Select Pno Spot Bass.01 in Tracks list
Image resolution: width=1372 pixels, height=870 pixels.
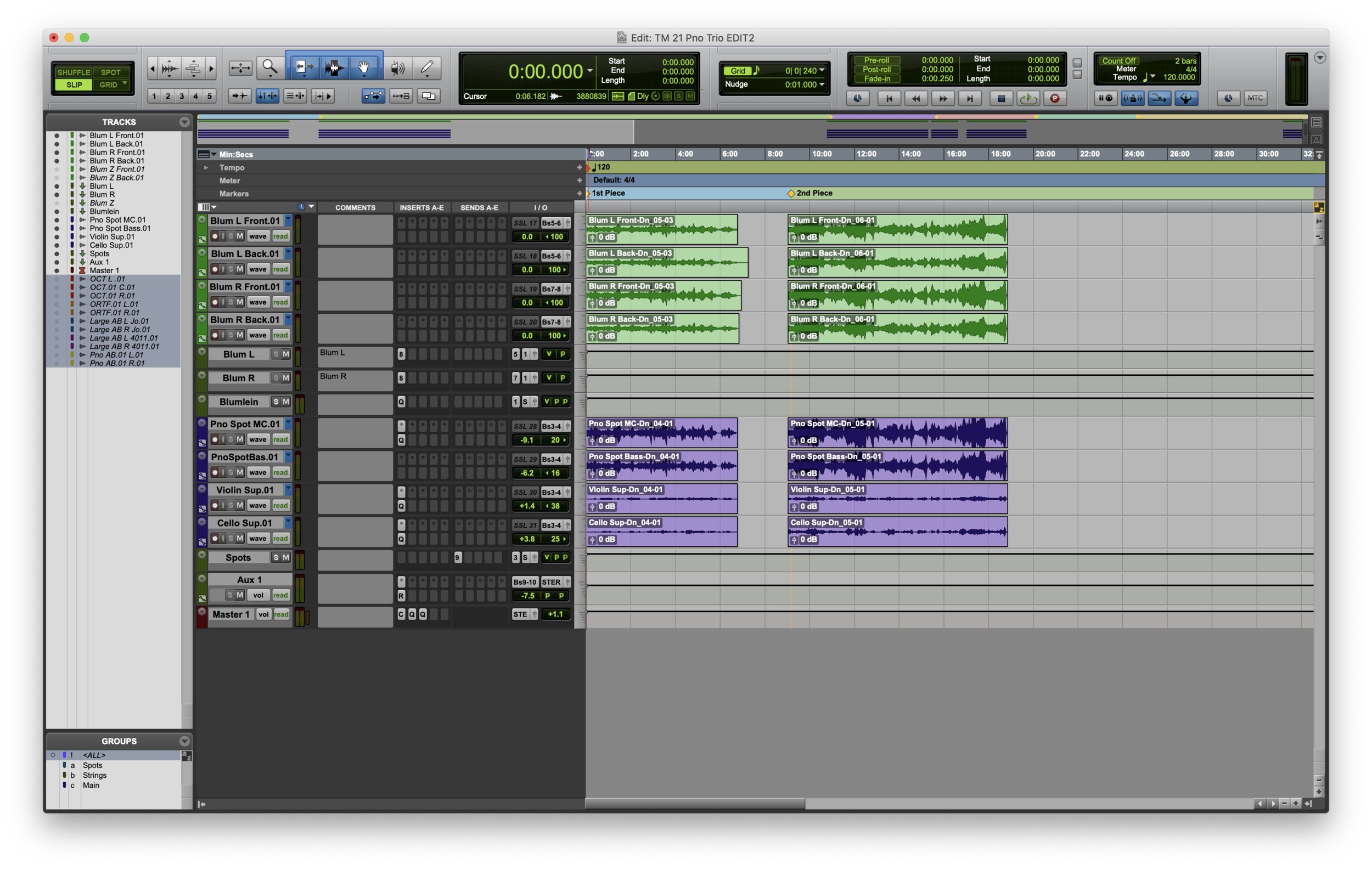(120, 228)
